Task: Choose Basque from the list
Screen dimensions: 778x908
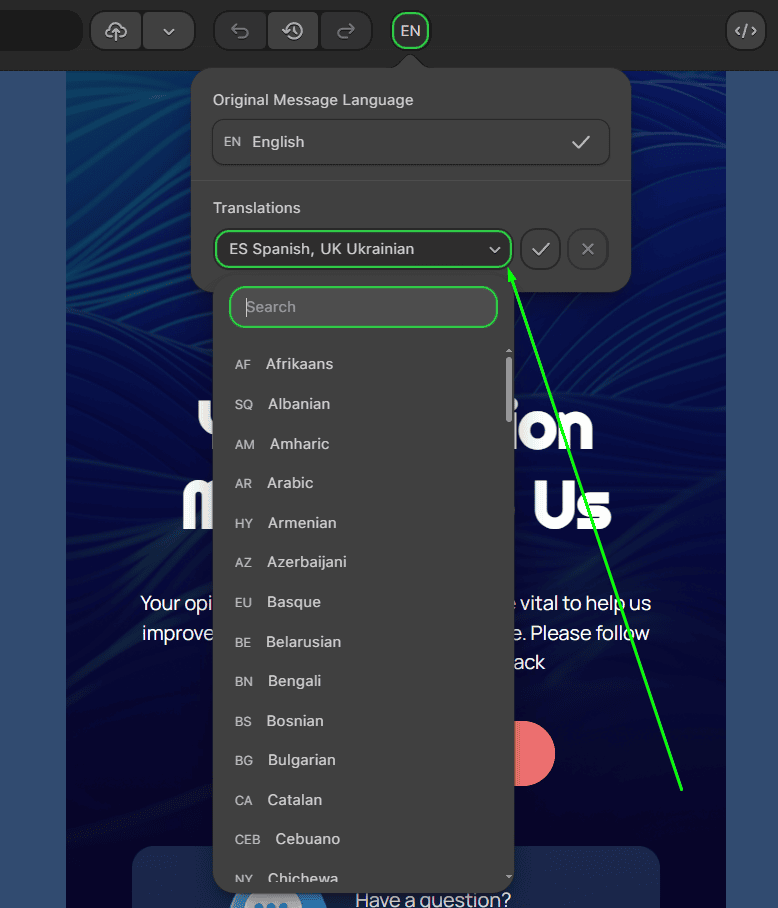Action: tap(293, 602)
